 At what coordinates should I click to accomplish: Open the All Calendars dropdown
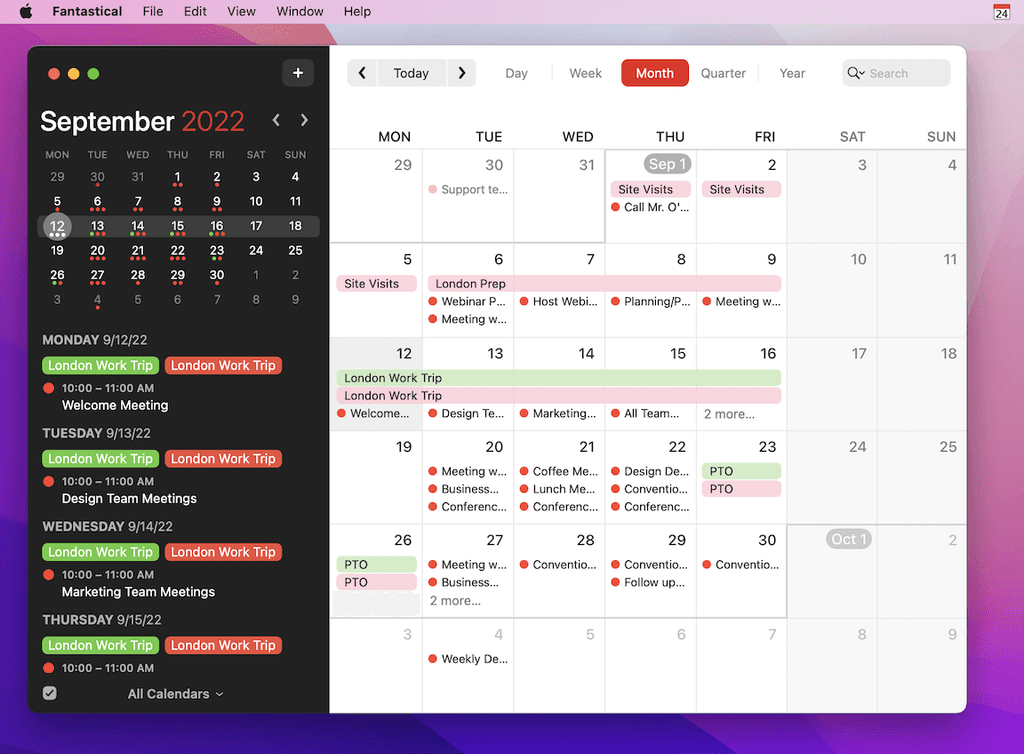pos(175,693)
